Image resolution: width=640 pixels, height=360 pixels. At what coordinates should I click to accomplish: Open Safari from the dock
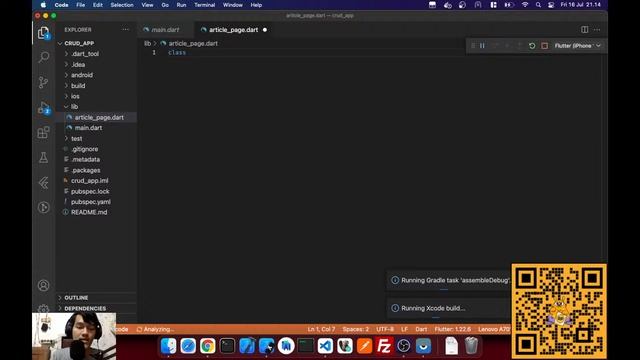tap(188, 346)
